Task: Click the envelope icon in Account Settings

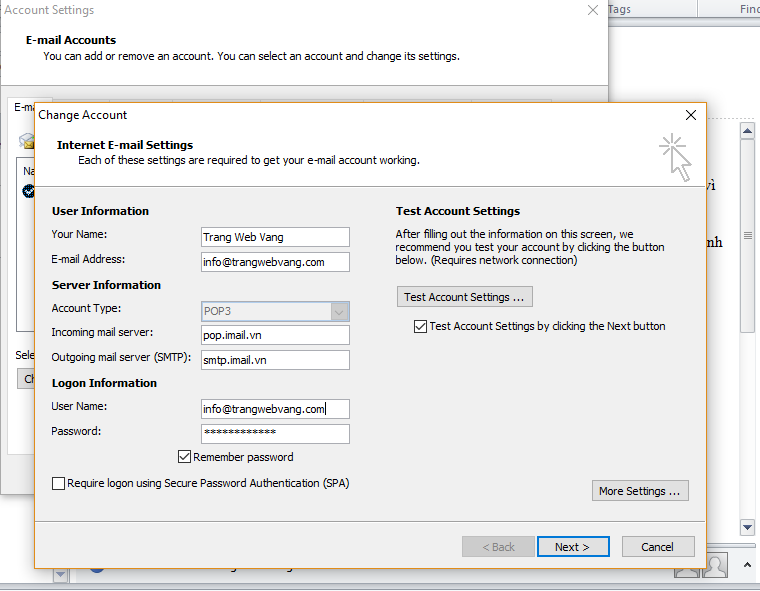Action: tap(26, 141)
